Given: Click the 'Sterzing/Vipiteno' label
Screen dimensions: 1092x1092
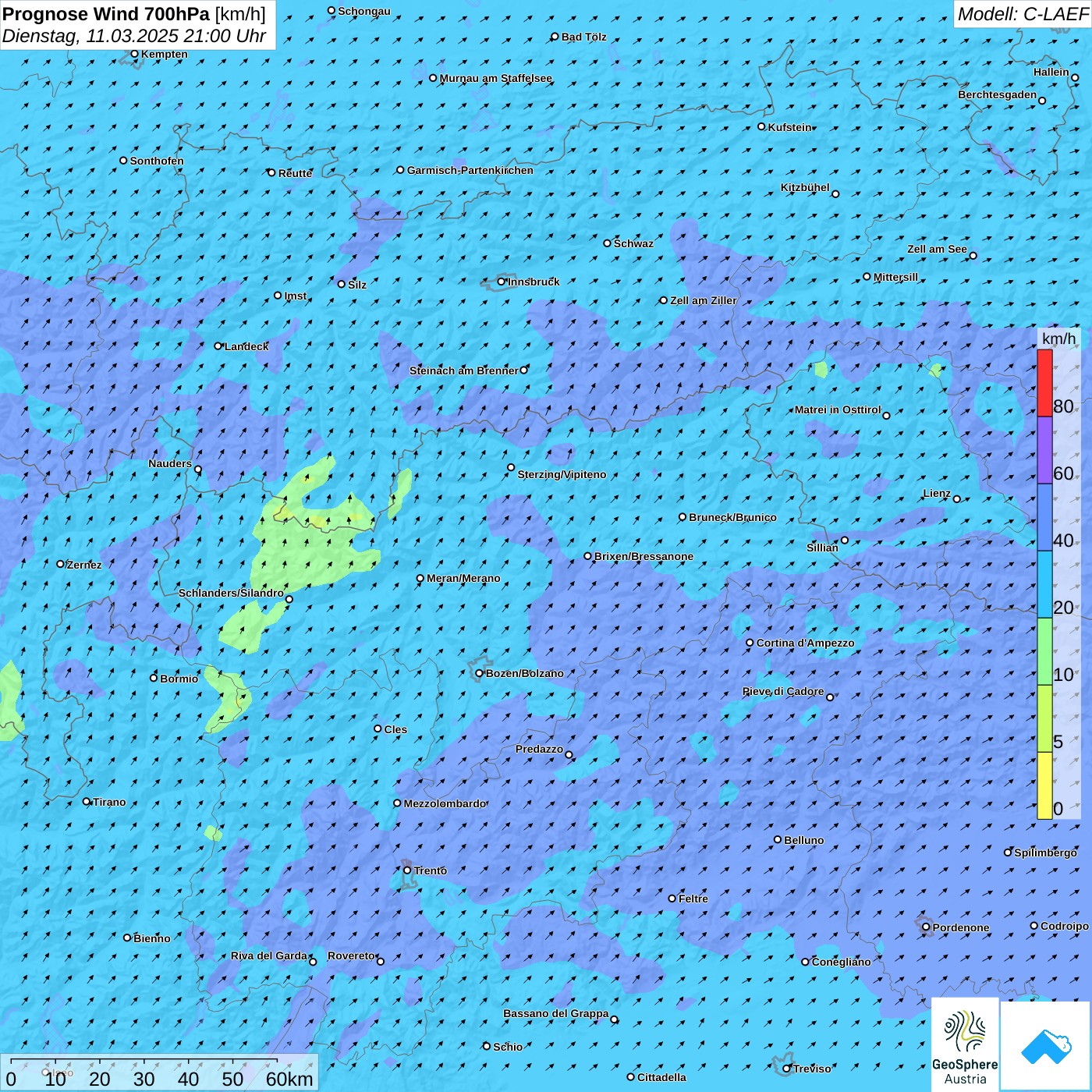Looking at the screenshot, I should click(x=562, y=474).
